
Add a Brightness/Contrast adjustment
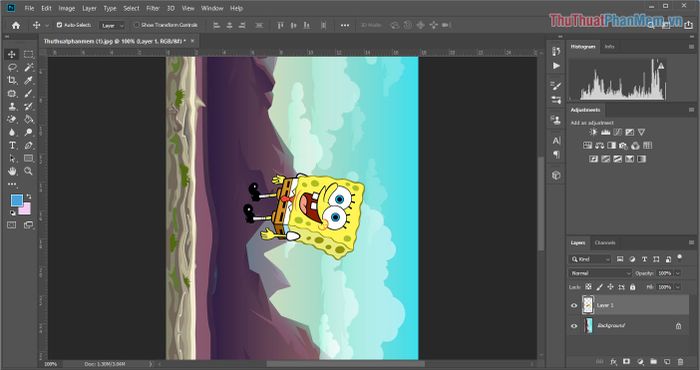(x=593, y=132)
